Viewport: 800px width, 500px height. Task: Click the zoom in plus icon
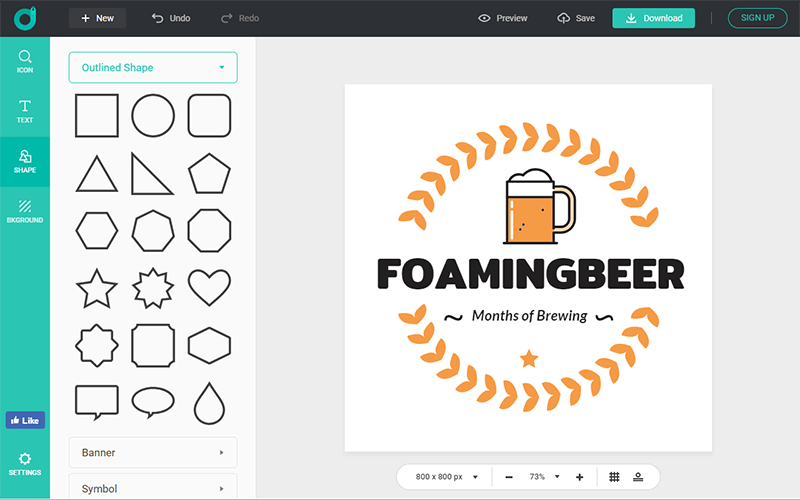(580, 477)
